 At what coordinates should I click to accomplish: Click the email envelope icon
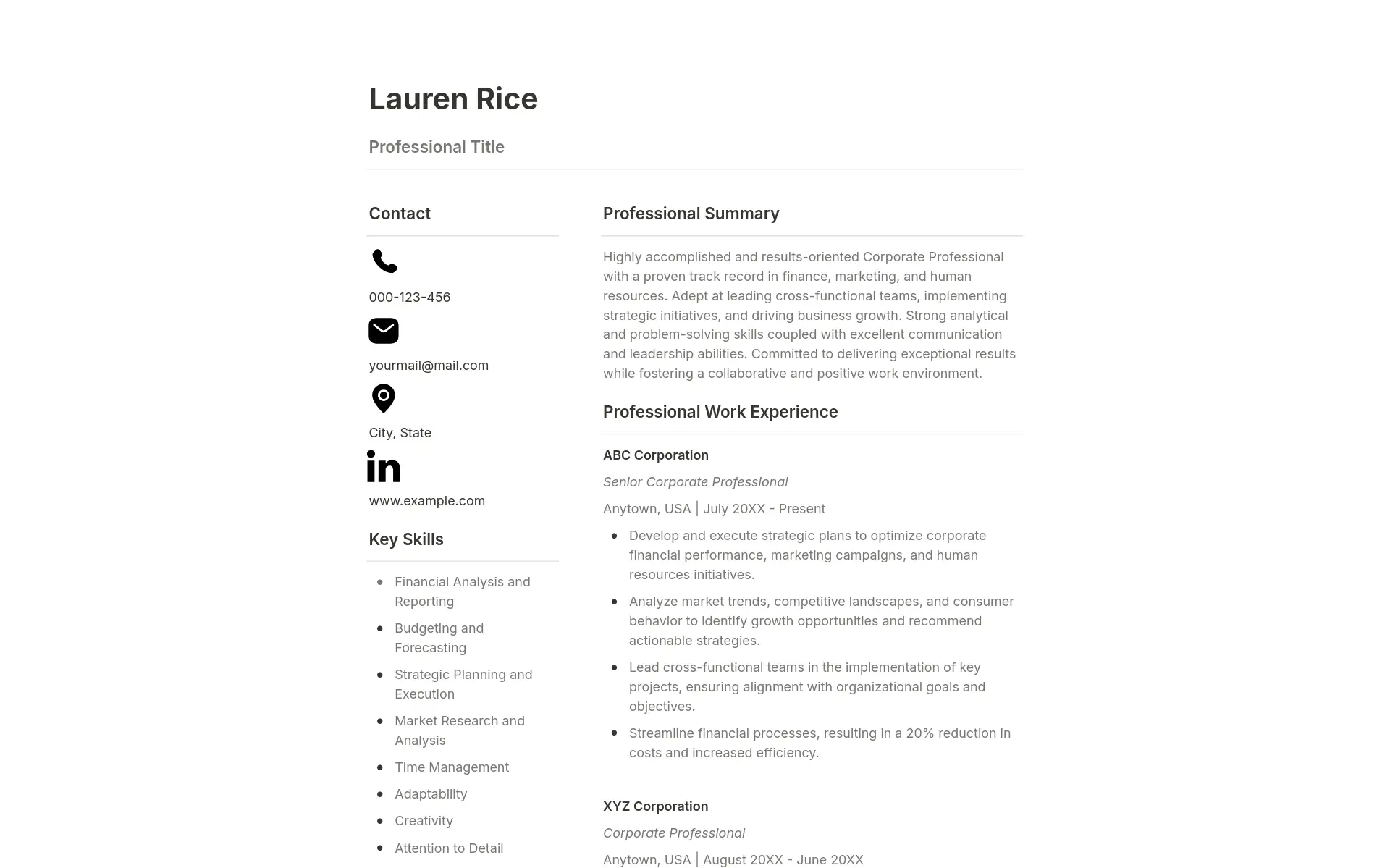tap(383, 330)
